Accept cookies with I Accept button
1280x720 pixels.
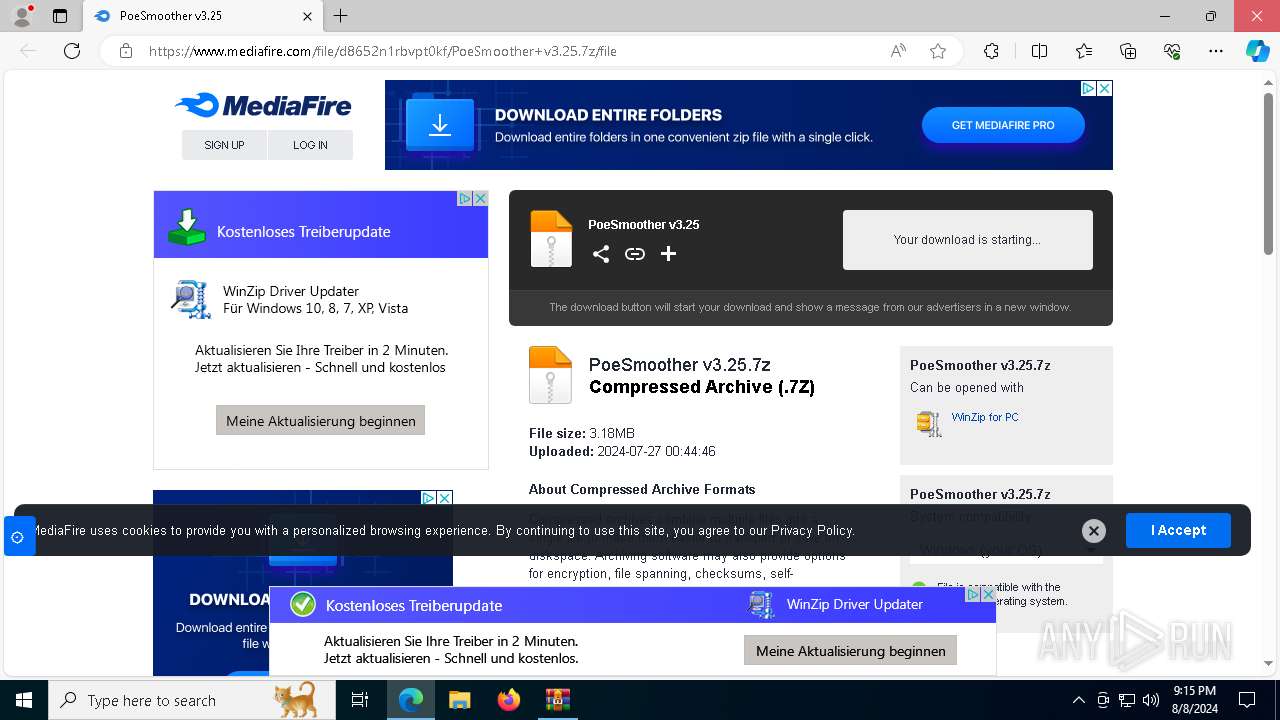(1178, 530)
